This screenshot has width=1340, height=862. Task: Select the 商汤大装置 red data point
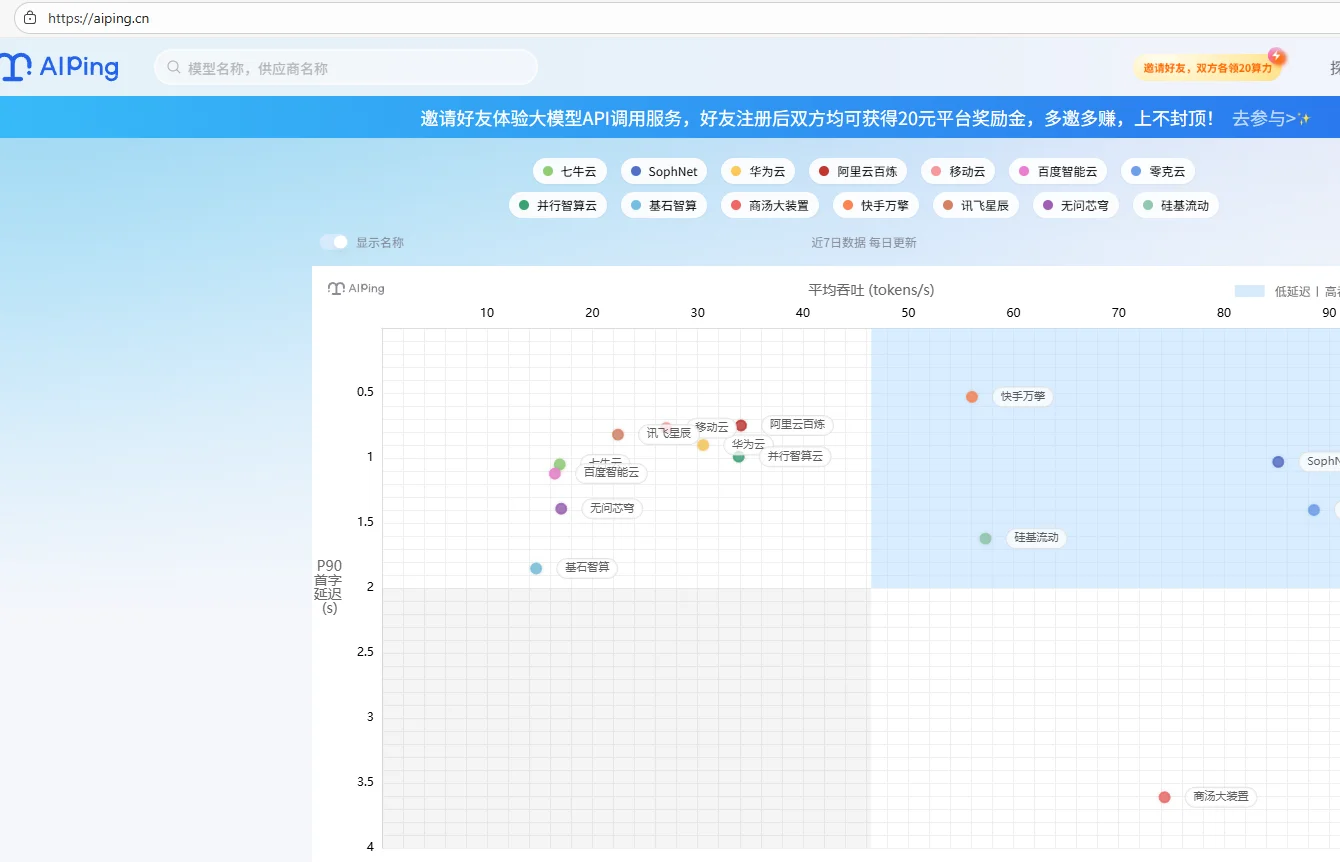click(x=1164, y=797)
